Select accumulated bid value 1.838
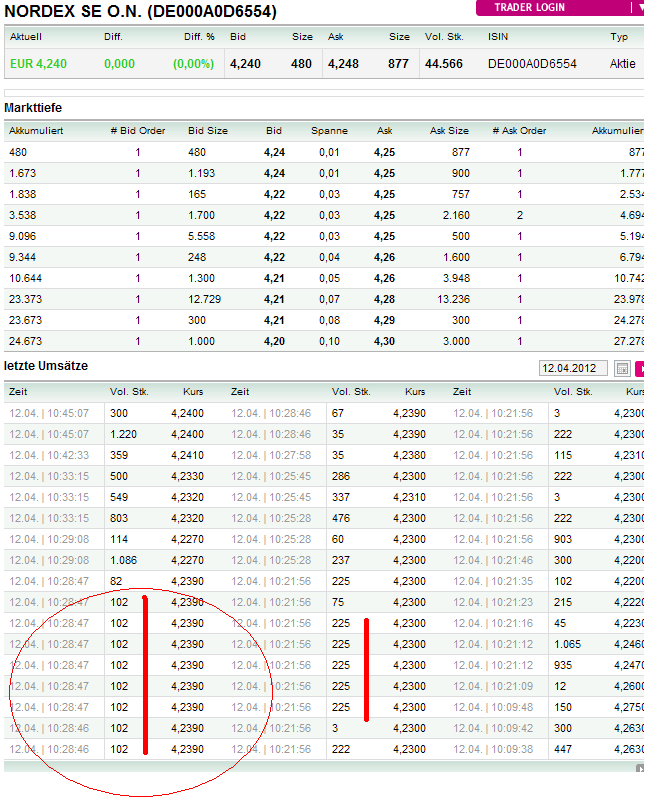 tap(23, 194)
